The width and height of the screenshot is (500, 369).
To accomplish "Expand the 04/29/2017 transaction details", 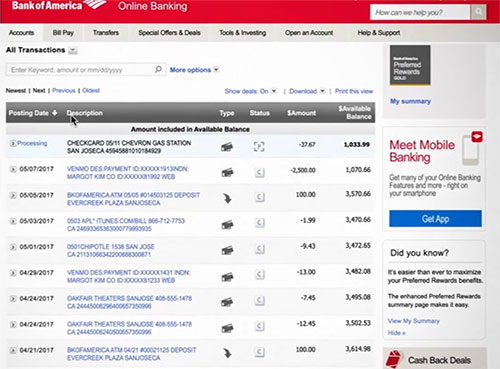I will 13,273.
